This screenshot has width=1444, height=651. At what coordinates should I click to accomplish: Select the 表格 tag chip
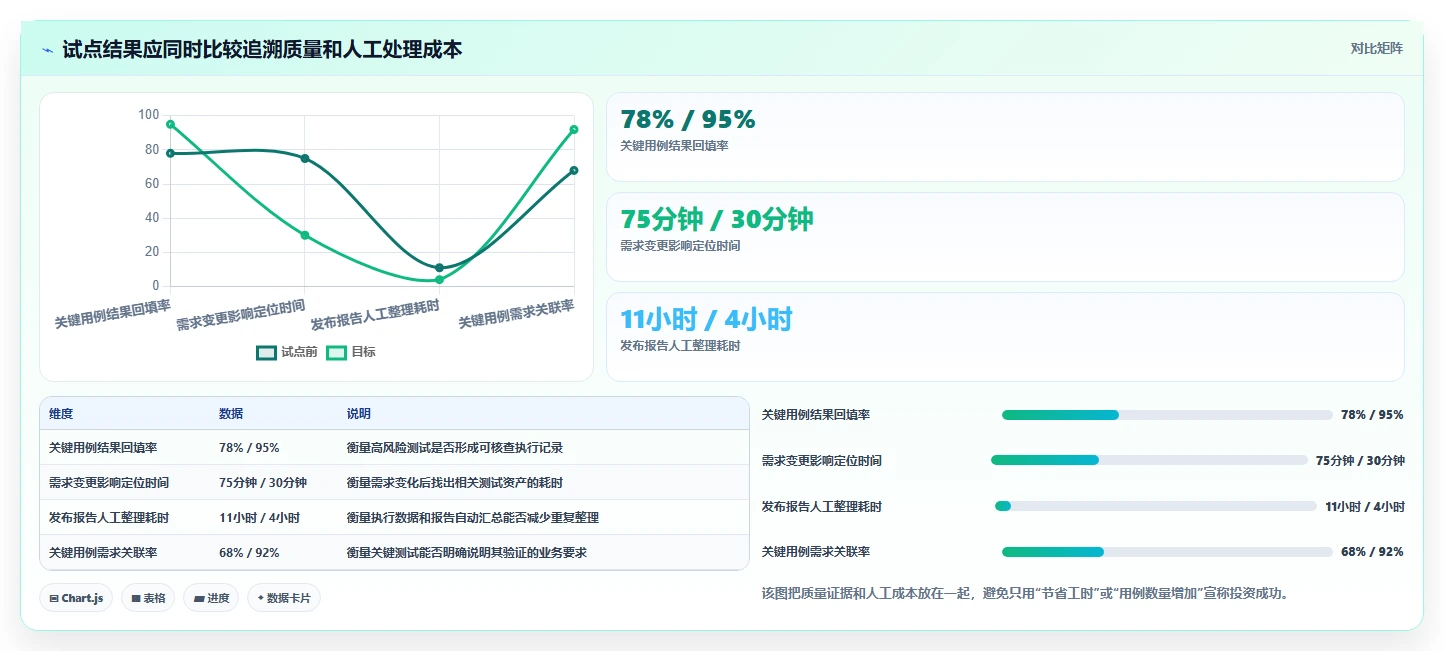(x=148, y=598)
